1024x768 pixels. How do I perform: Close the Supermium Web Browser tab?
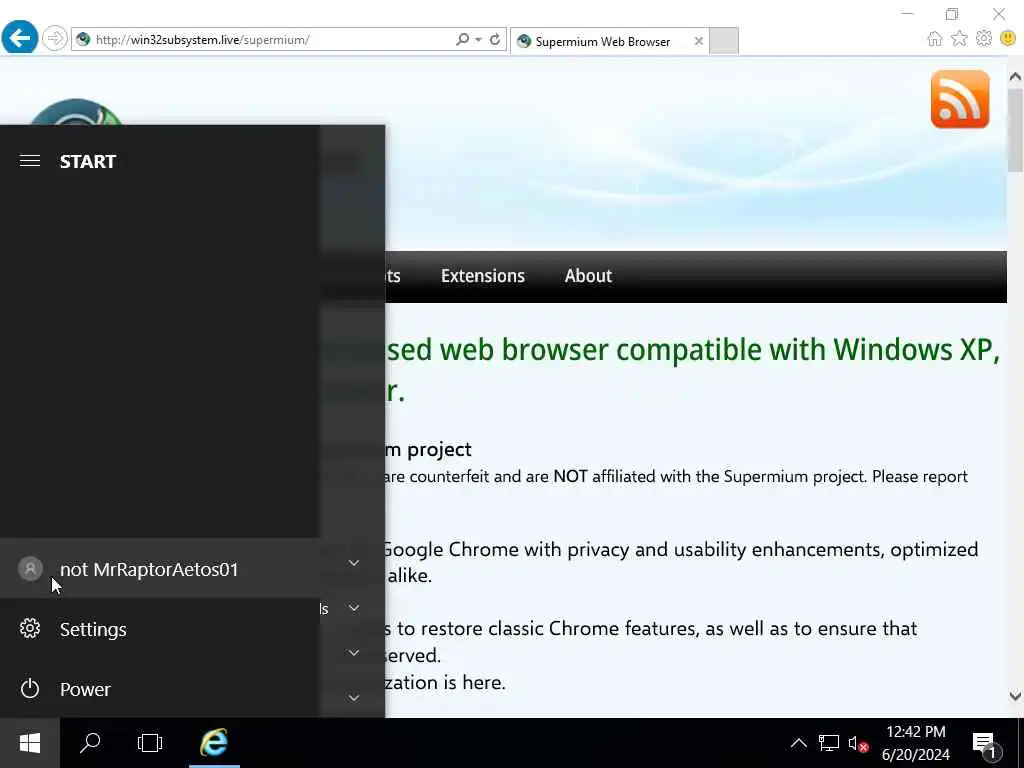(x=698, y=41)
